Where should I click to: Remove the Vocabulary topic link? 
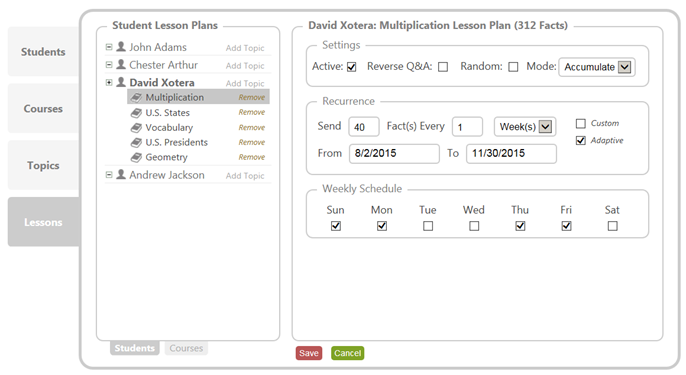coord(252,127)
